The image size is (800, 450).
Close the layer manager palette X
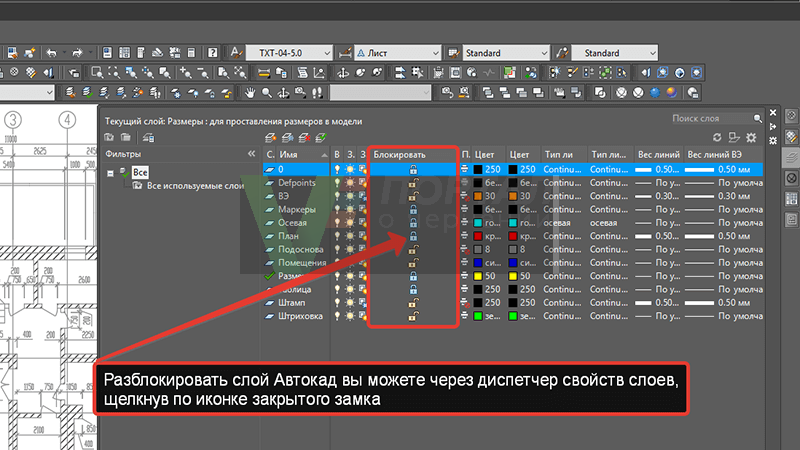(x=773, y=113)
